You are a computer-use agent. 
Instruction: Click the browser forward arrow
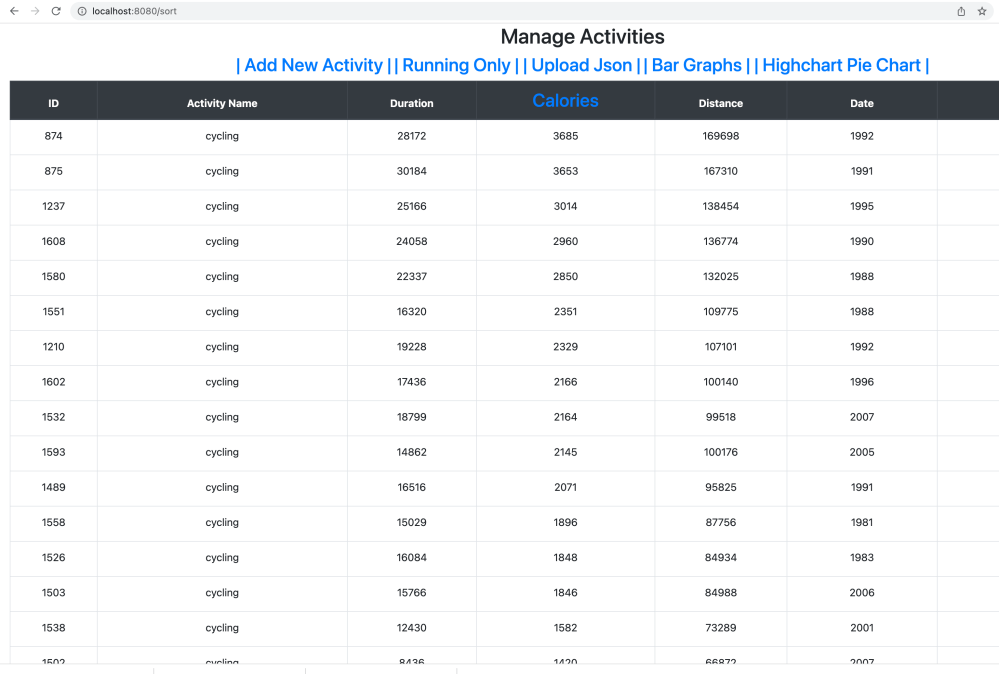click(x=35, y=11)
